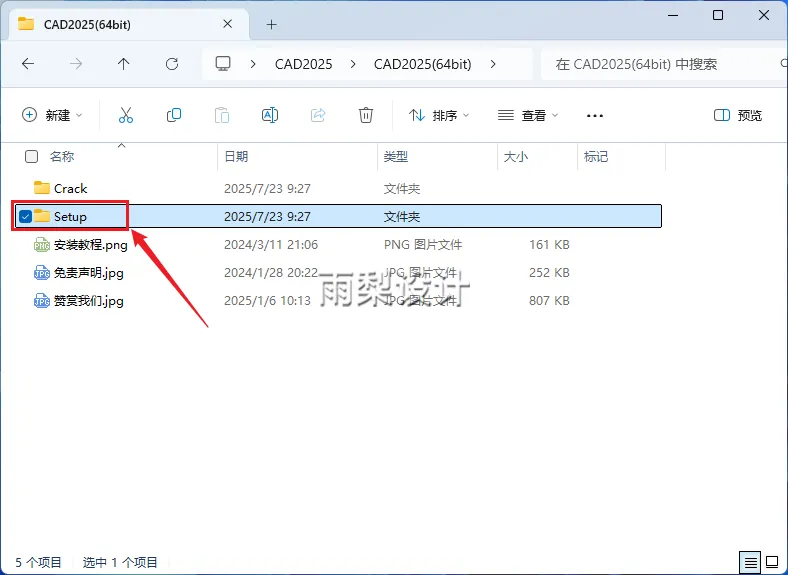Open the See more ellipsis menu
The image size is (788, 575).
pyautogui.click(x=595, y=116)
